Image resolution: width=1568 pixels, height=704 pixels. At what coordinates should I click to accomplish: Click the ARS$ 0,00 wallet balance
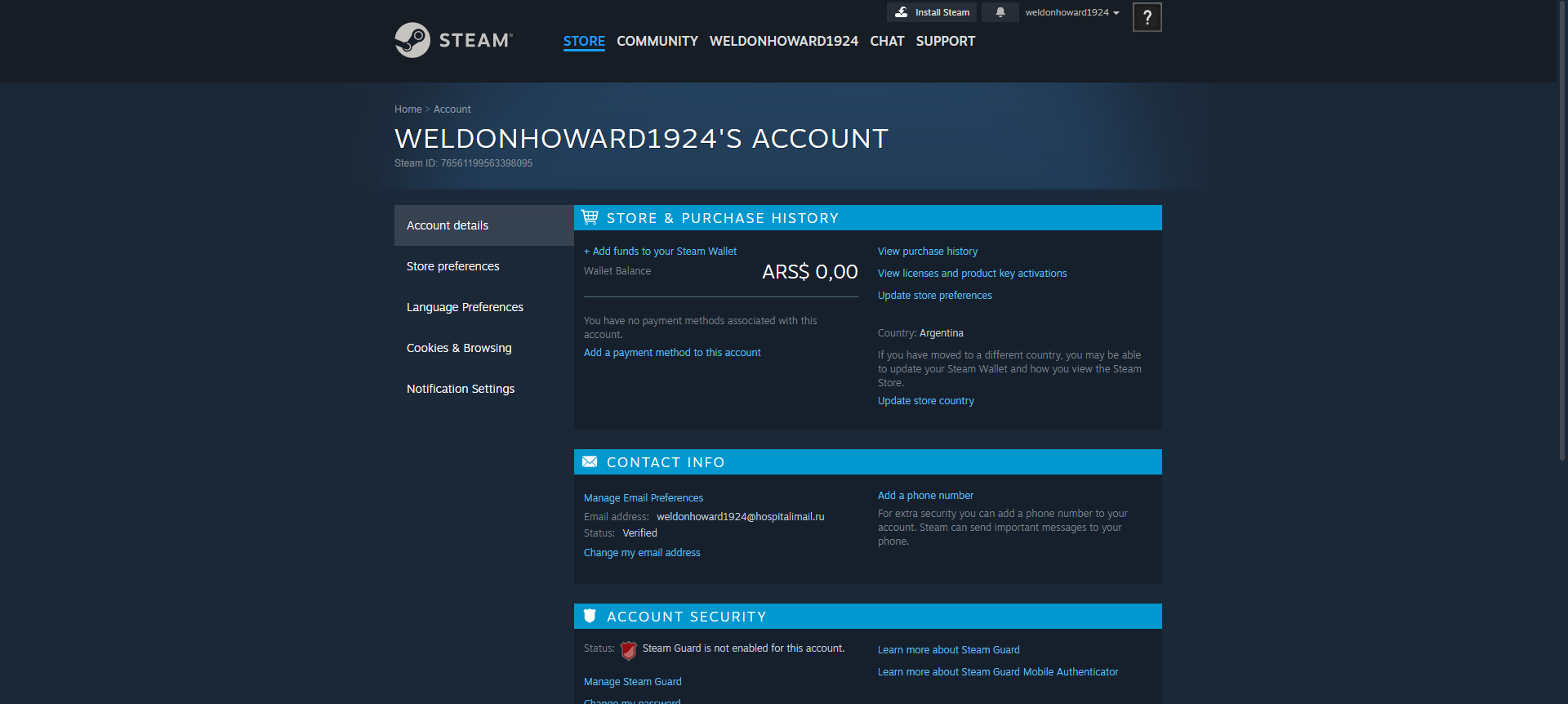(x=810, y=272)
